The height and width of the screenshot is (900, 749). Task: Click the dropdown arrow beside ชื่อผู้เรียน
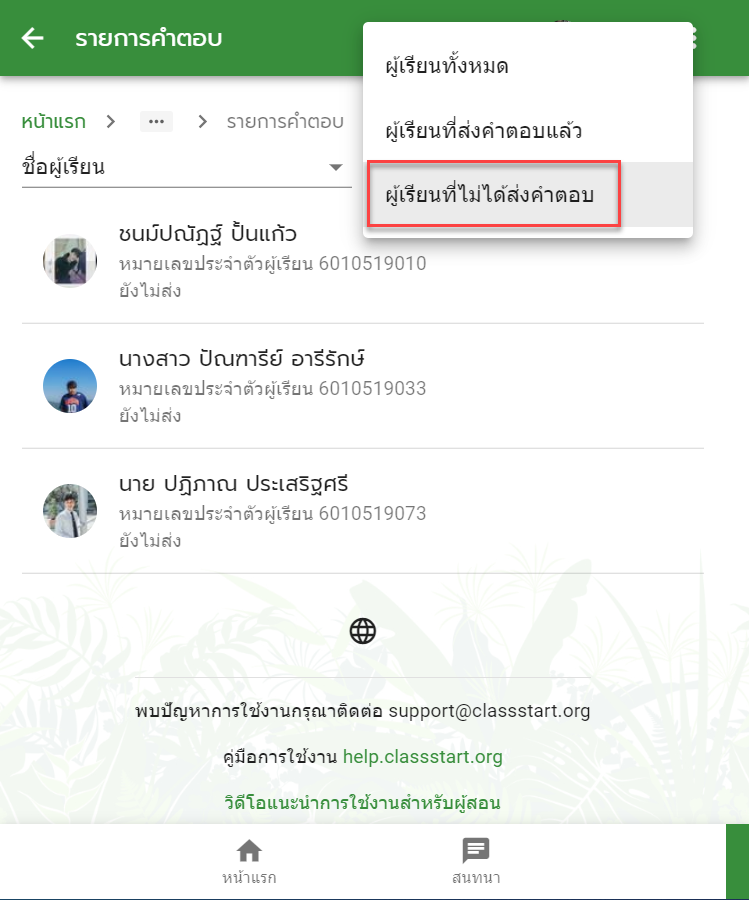point(336,167)
